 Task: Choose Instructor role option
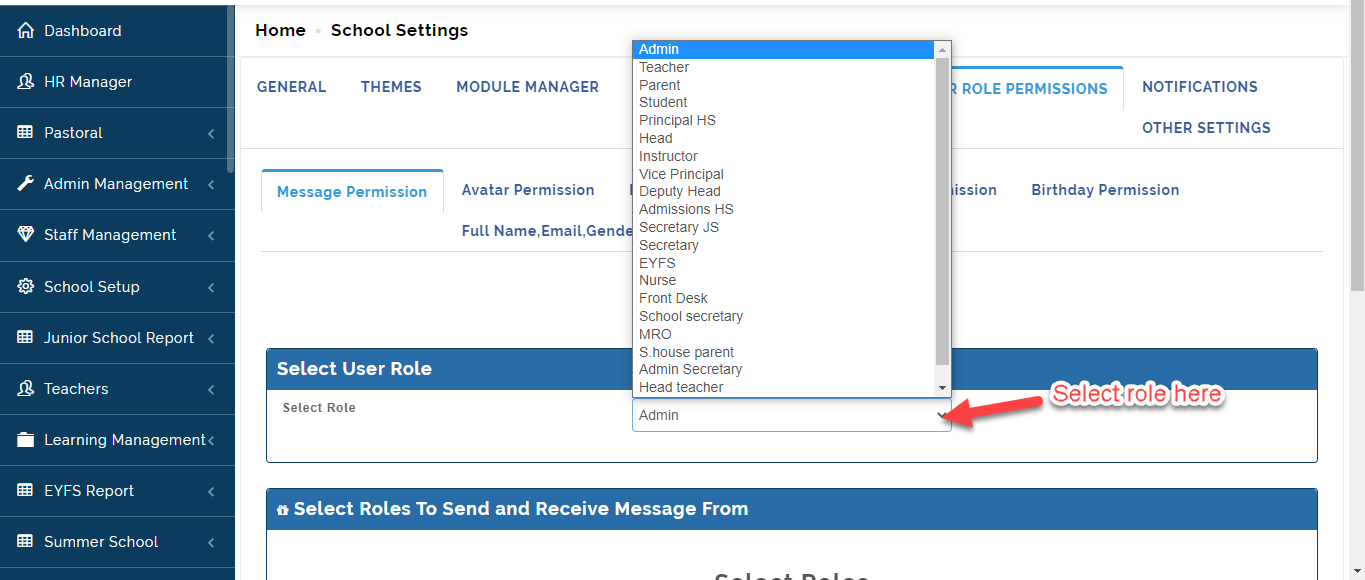(x=783, y=156)
